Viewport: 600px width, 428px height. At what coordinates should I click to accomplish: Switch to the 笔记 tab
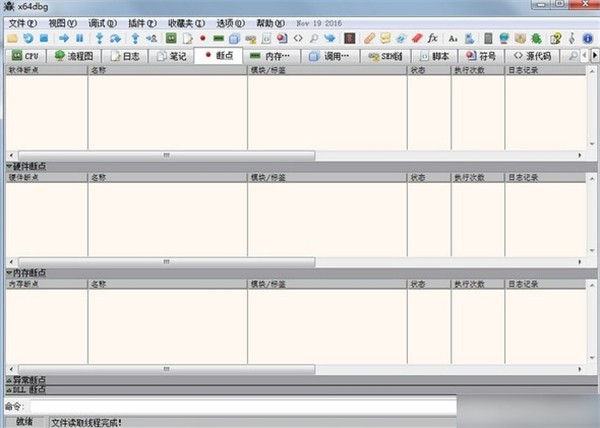point(171,56)
